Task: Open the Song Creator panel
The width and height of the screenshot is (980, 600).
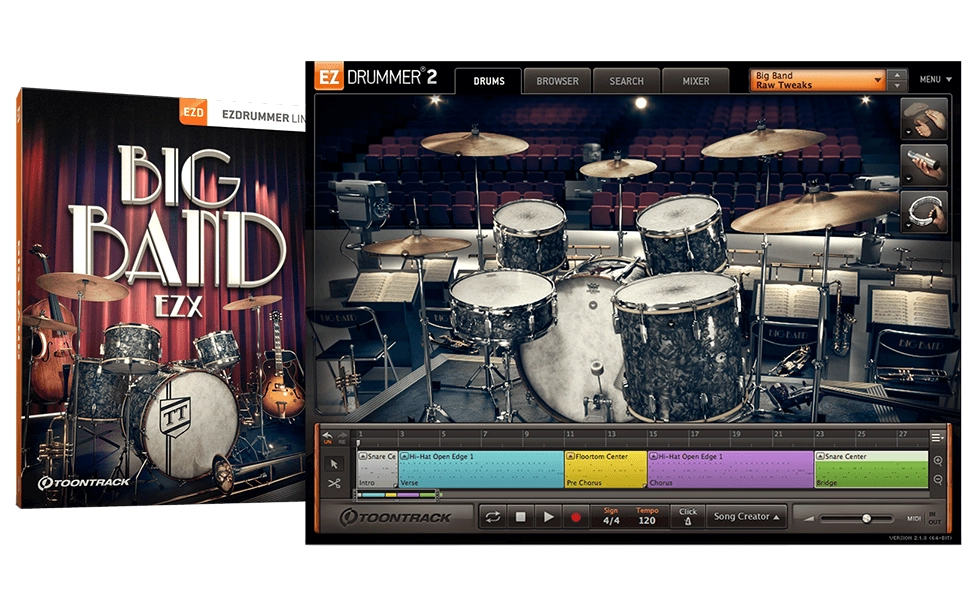Action: click(746, 516)
